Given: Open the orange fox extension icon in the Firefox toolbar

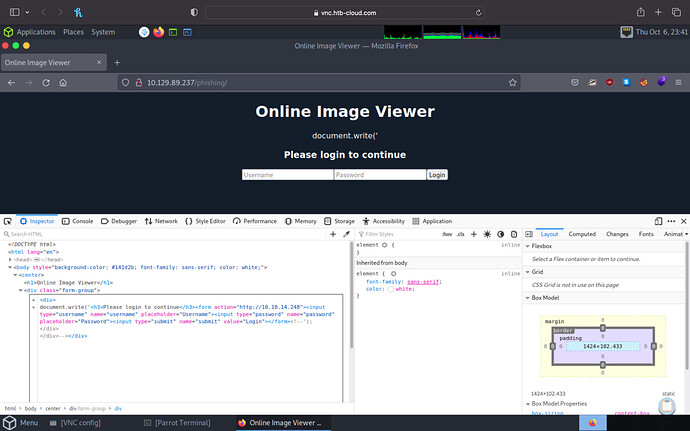Looking at the screenshot, I should click(644, 82).
